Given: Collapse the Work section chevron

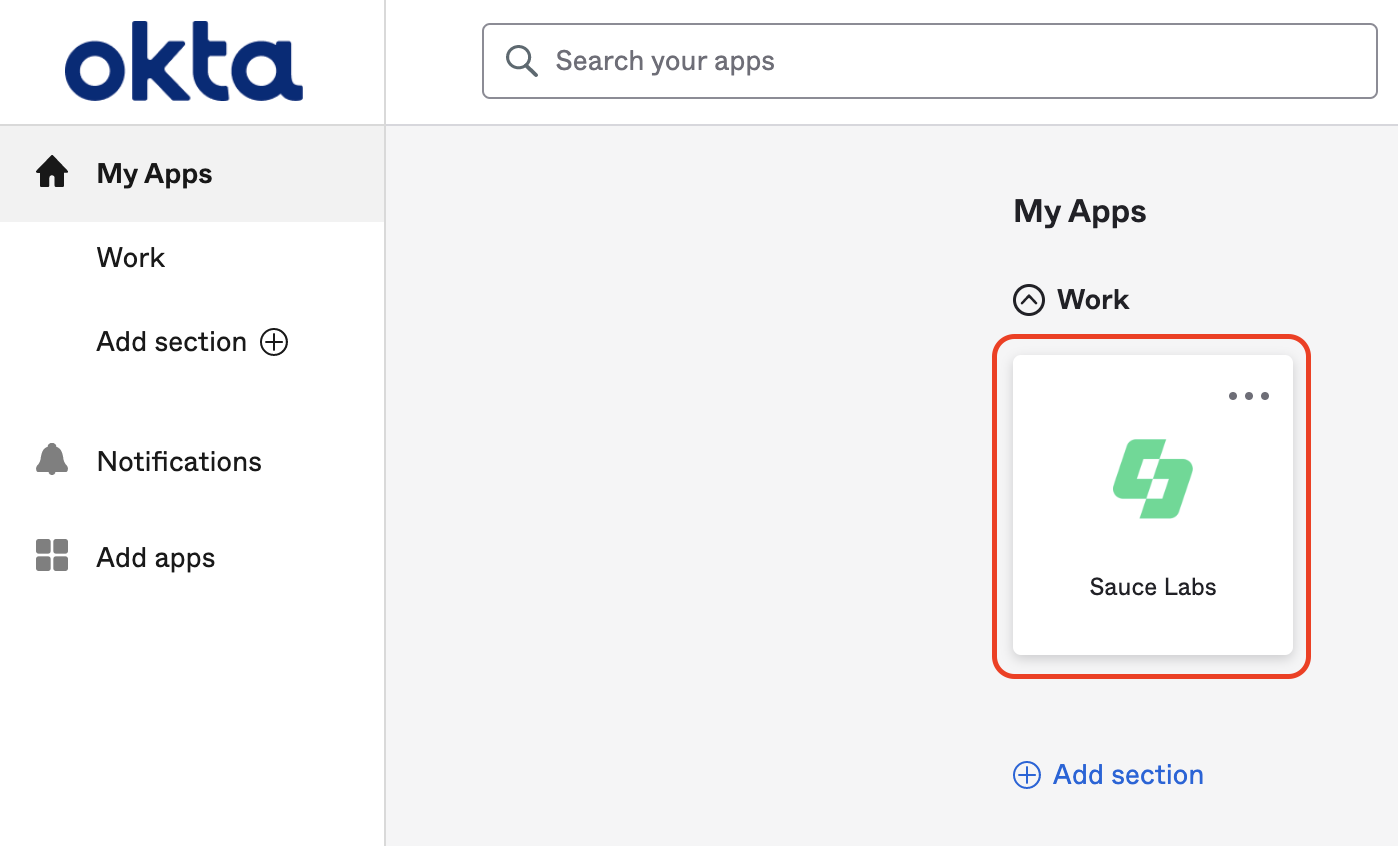Looking at the screenshot, I should click(1029, 299).
